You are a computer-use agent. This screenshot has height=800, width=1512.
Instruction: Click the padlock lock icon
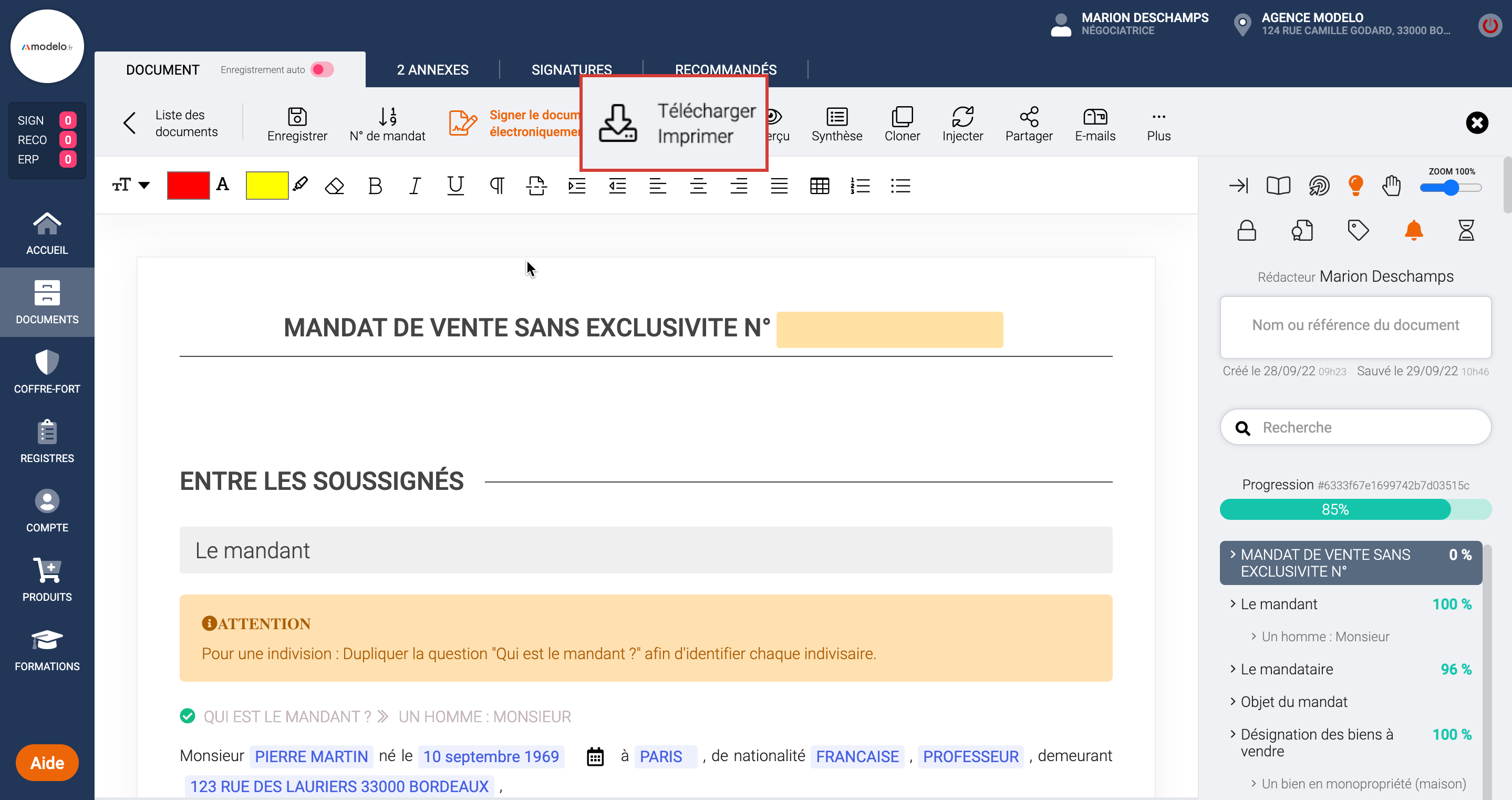pos(1246,230)
